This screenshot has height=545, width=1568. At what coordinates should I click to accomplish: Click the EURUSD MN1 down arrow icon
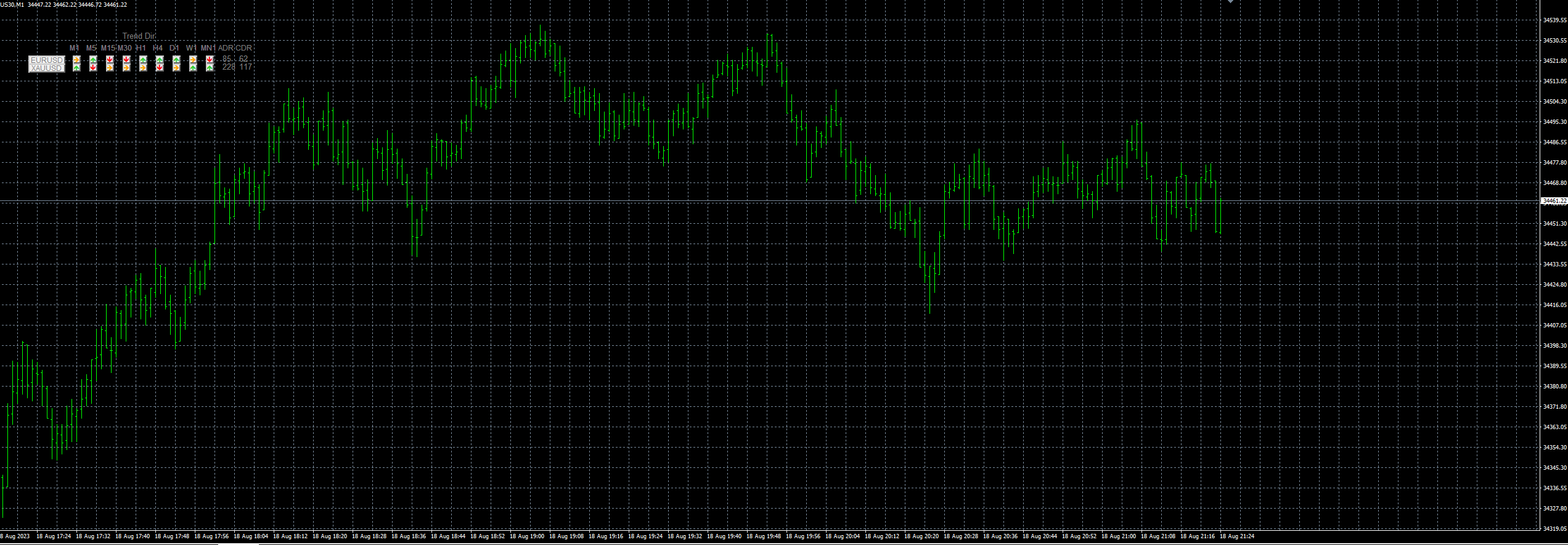coord(210,60)
